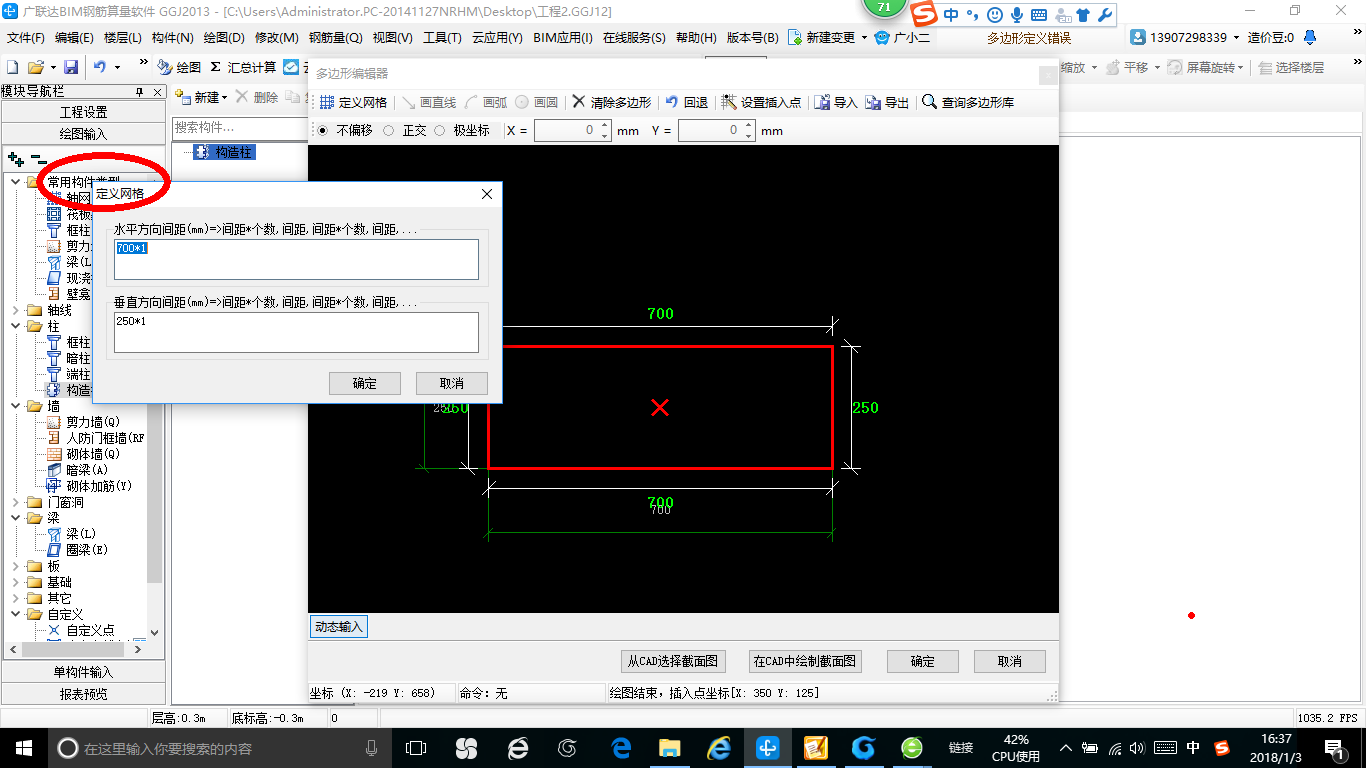
Task: Click the soft keyboard icon in Sogou toolbar
Action: click(x=1039, y=15)
